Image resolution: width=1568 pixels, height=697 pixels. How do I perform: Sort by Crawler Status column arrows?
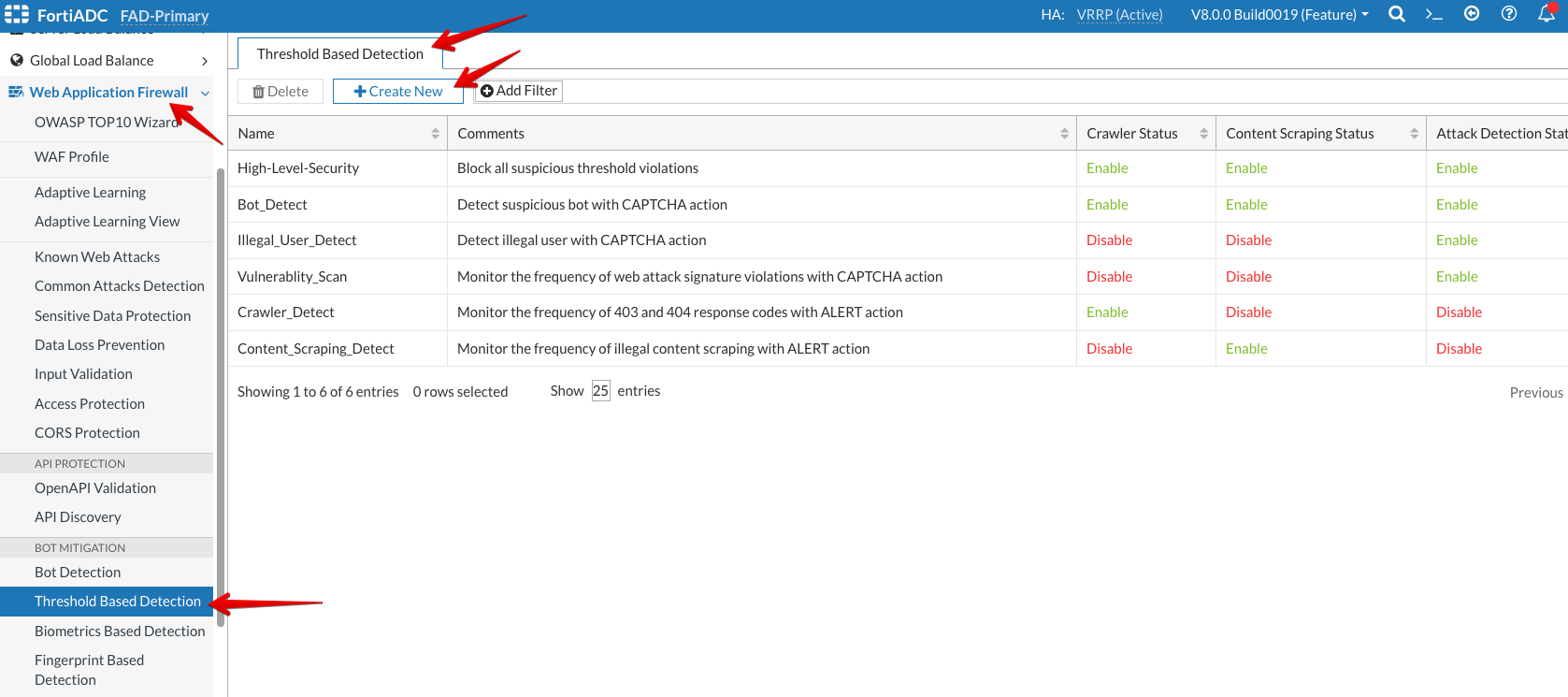pyautogui.click(x=1203, y=134)
